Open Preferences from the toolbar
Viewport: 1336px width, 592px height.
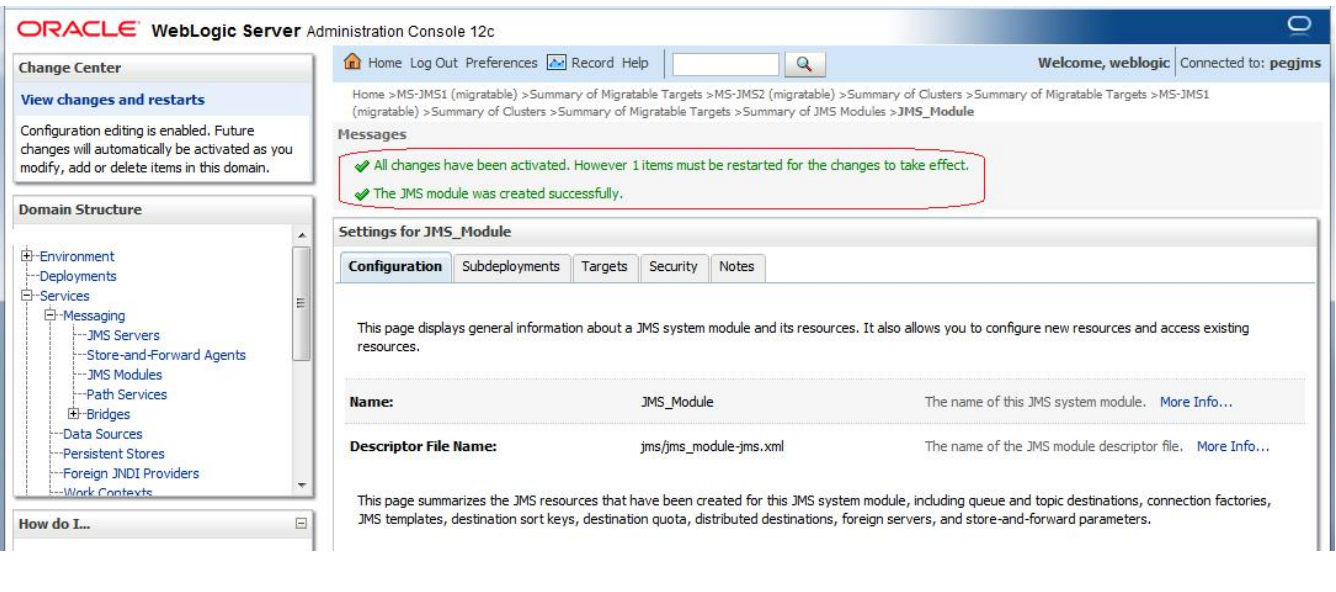(501, 63)
